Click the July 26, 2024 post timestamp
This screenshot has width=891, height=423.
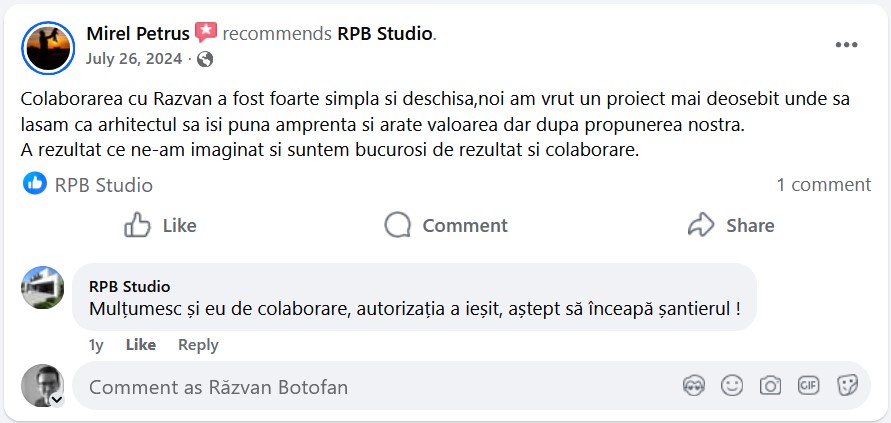pos(133,59)
